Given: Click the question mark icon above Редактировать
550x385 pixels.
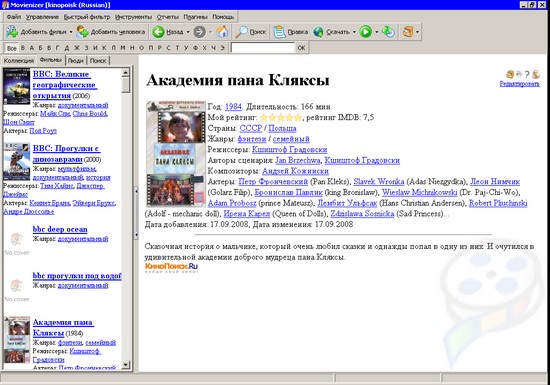Looking at the screenshot, I should (527, 74).
